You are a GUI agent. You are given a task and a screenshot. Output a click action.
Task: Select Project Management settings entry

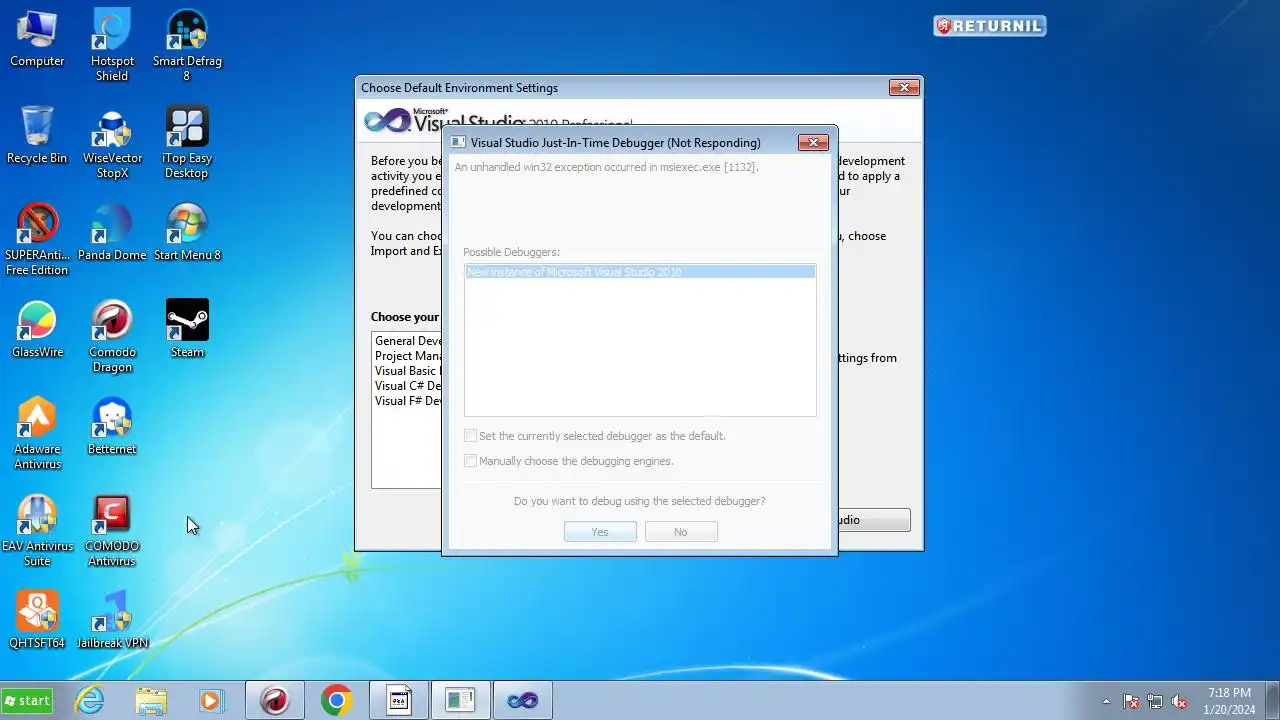[x=408, y=356]
